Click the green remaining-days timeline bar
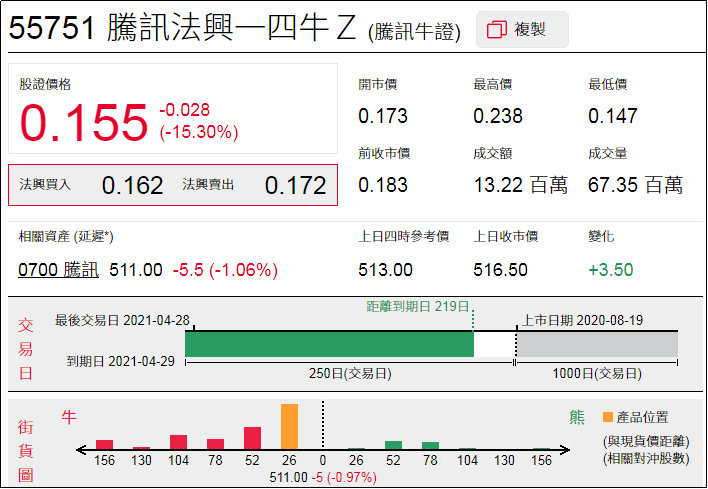Image resolution: width=708 pixels, height=489 pixels. 329,345
